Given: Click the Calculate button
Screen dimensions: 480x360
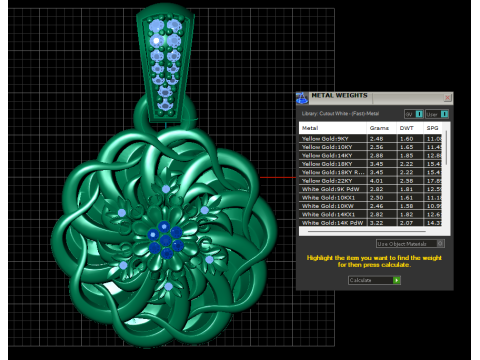Looking at the screenshot, I should coord(374,280).
